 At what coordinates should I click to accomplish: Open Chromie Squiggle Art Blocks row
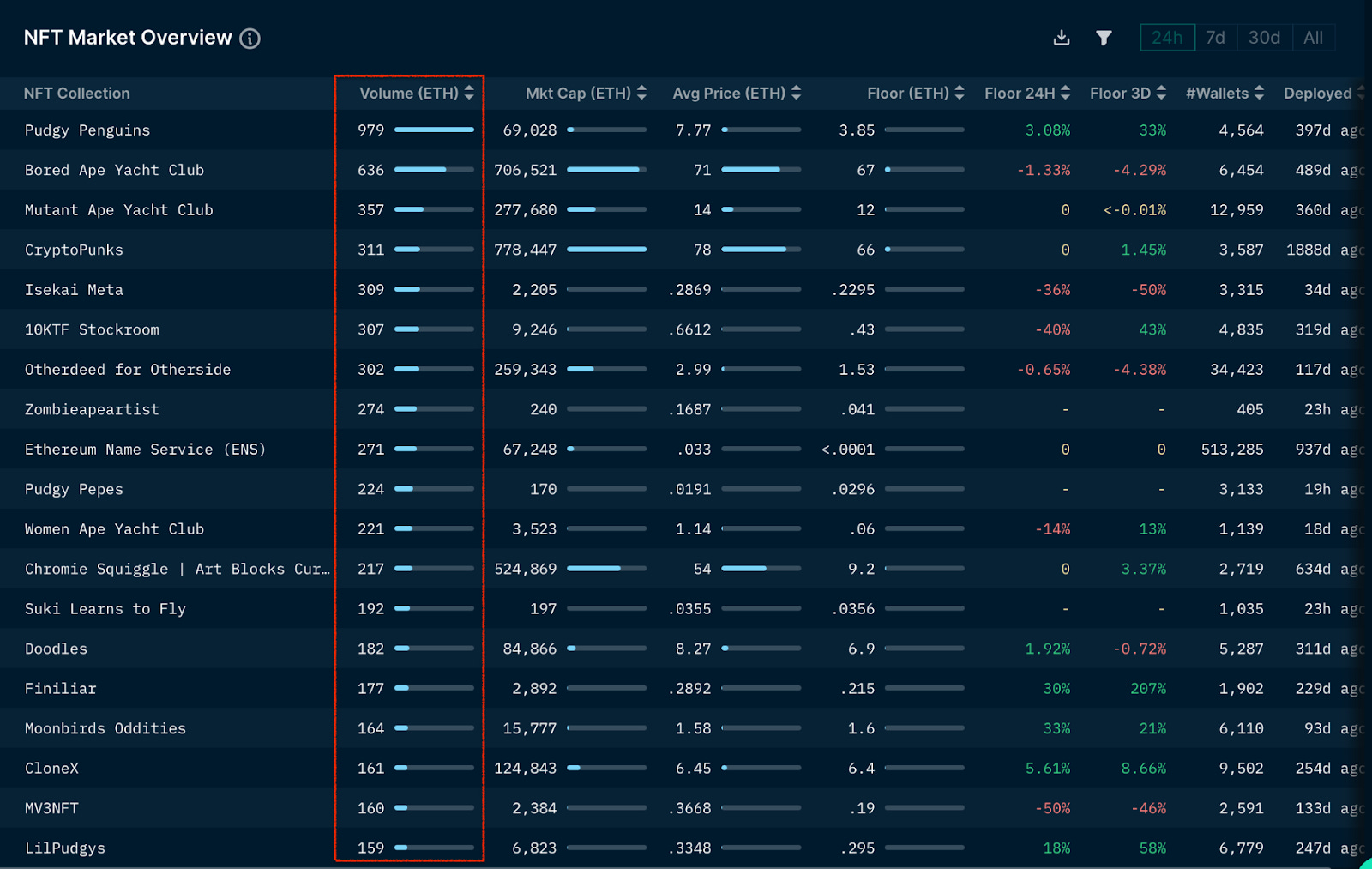686,569
